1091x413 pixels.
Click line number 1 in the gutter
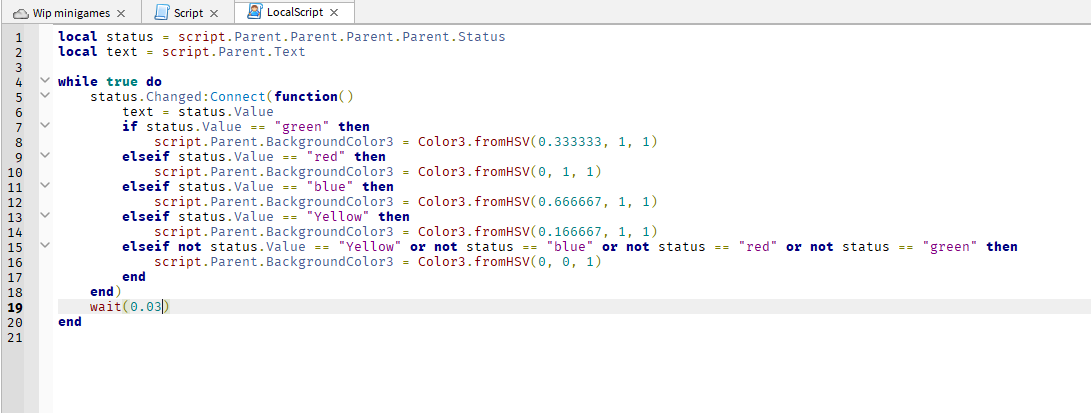[17, 36]
